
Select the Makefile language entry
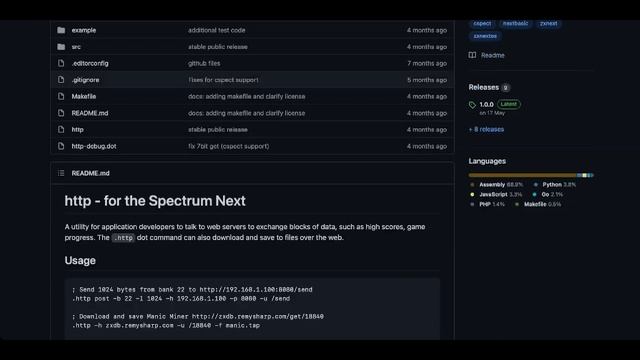pos(538,204)
